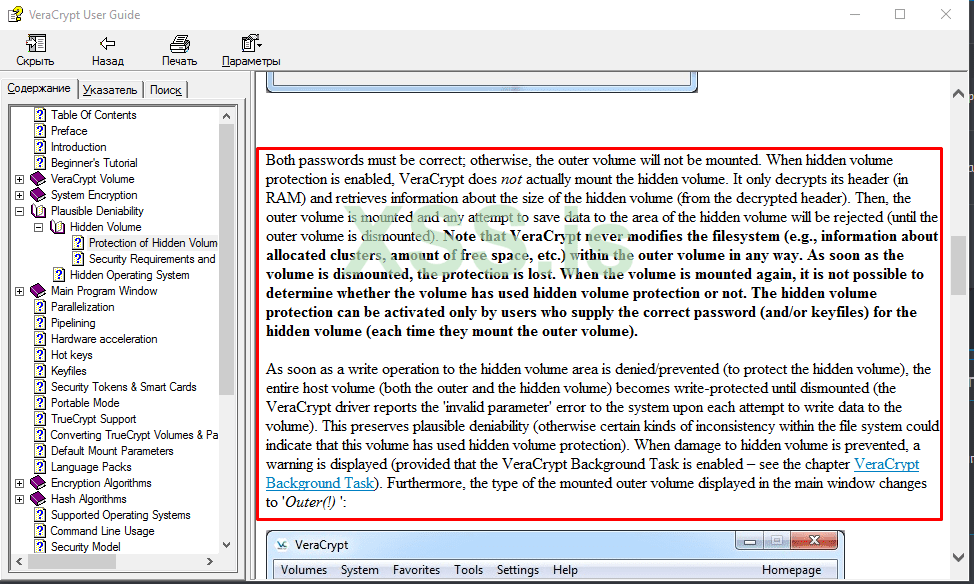Viewport: 974px width, 584px height.
Task: Collapse the Plausible Deniability tree node
Action: click(20, 211)
